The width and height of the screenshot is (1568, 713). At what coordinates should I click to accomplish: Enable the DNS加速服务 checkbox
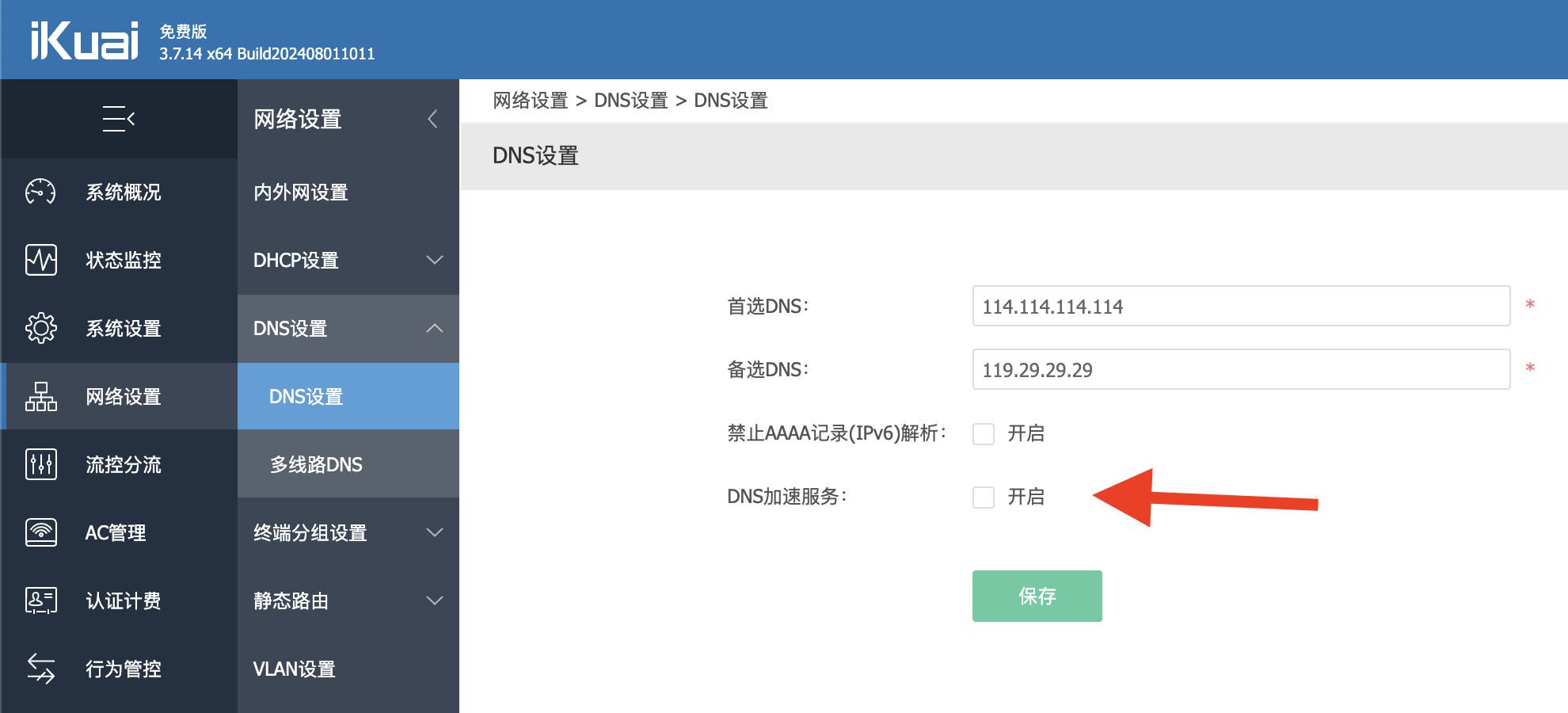point(984,497)
